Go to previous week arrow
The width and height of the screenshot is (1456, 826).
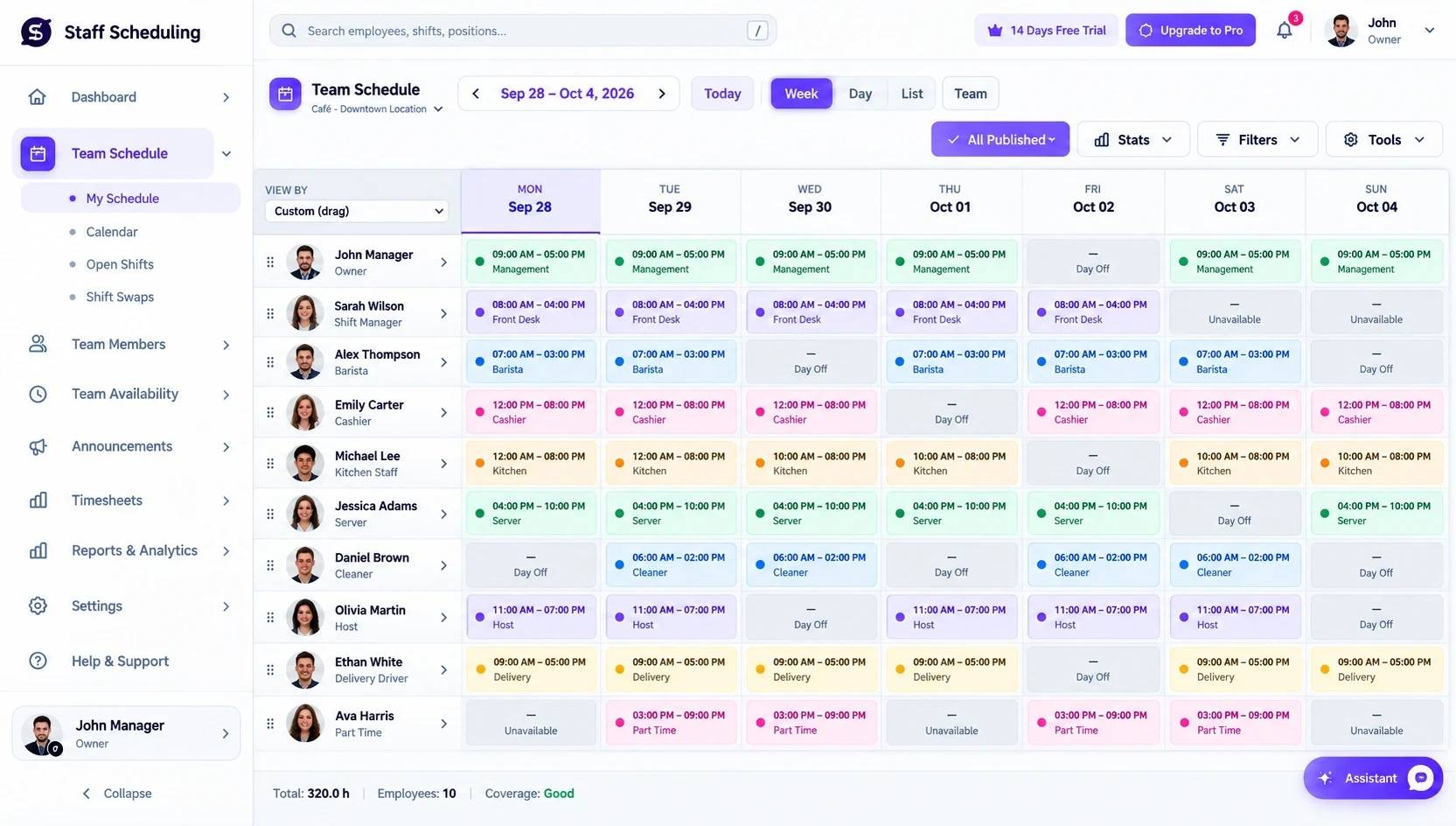[476, 94]
